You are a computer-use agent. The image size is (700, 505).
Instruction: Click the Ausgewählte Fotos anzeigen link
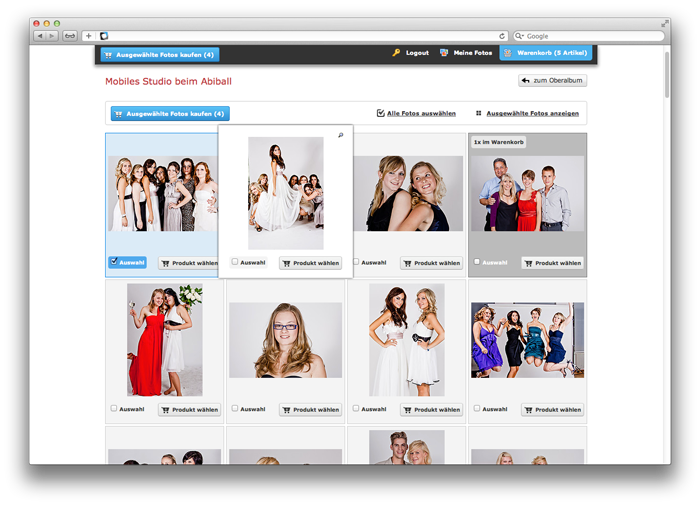533,113
